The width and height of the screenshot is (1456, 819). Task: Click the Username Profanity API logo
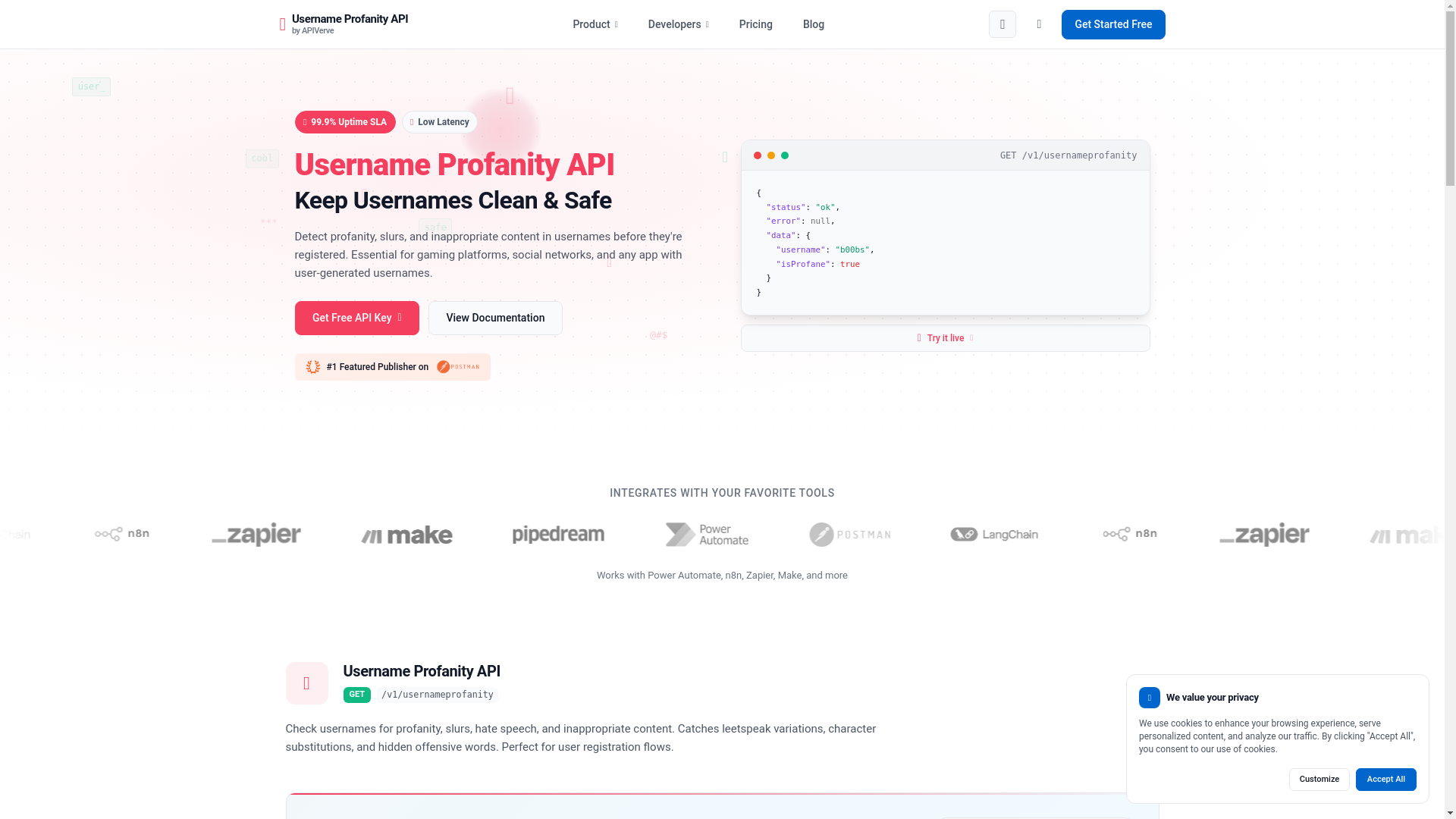point(344,24)
